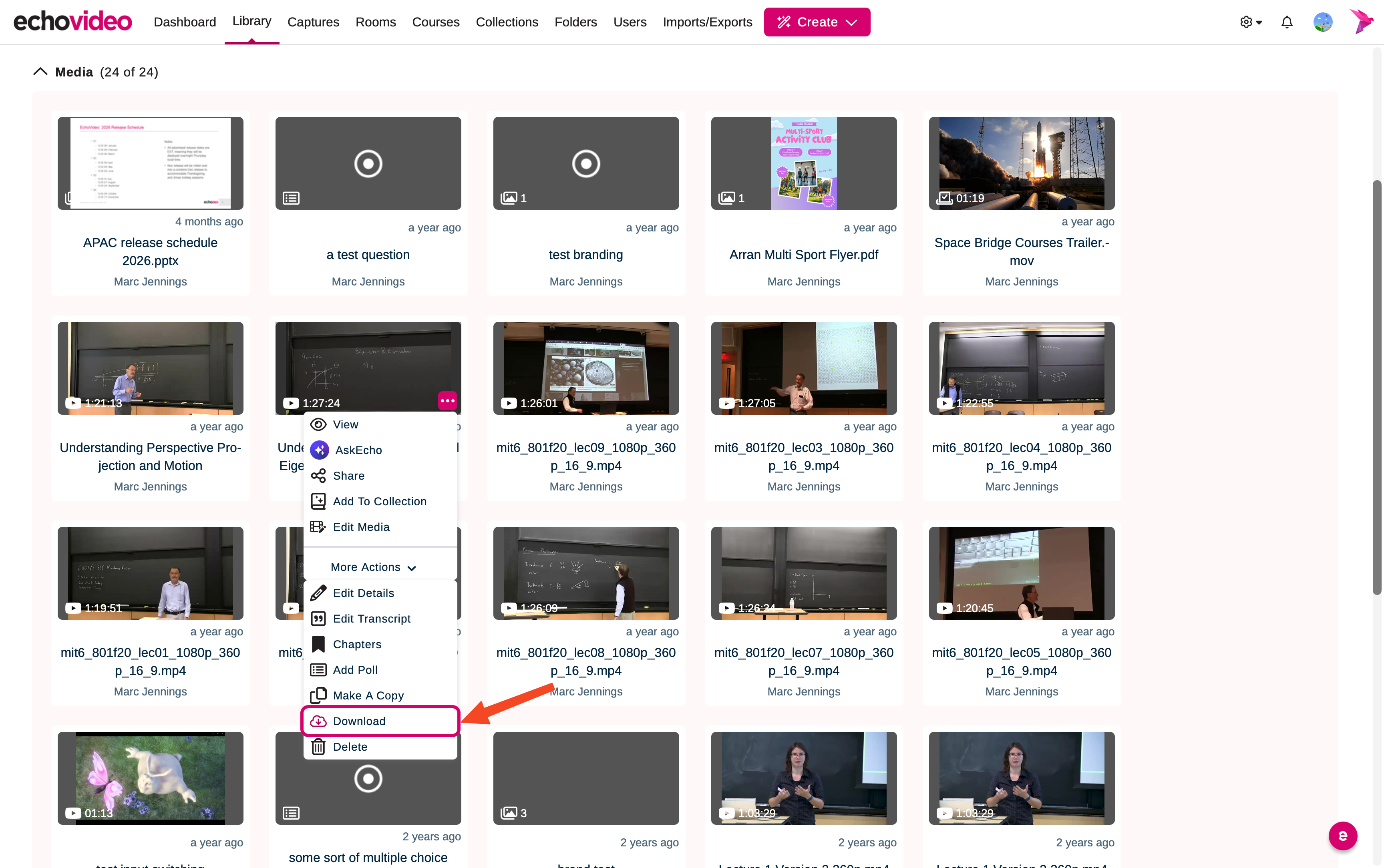Click the user avatar in header

pos(1323,22)
